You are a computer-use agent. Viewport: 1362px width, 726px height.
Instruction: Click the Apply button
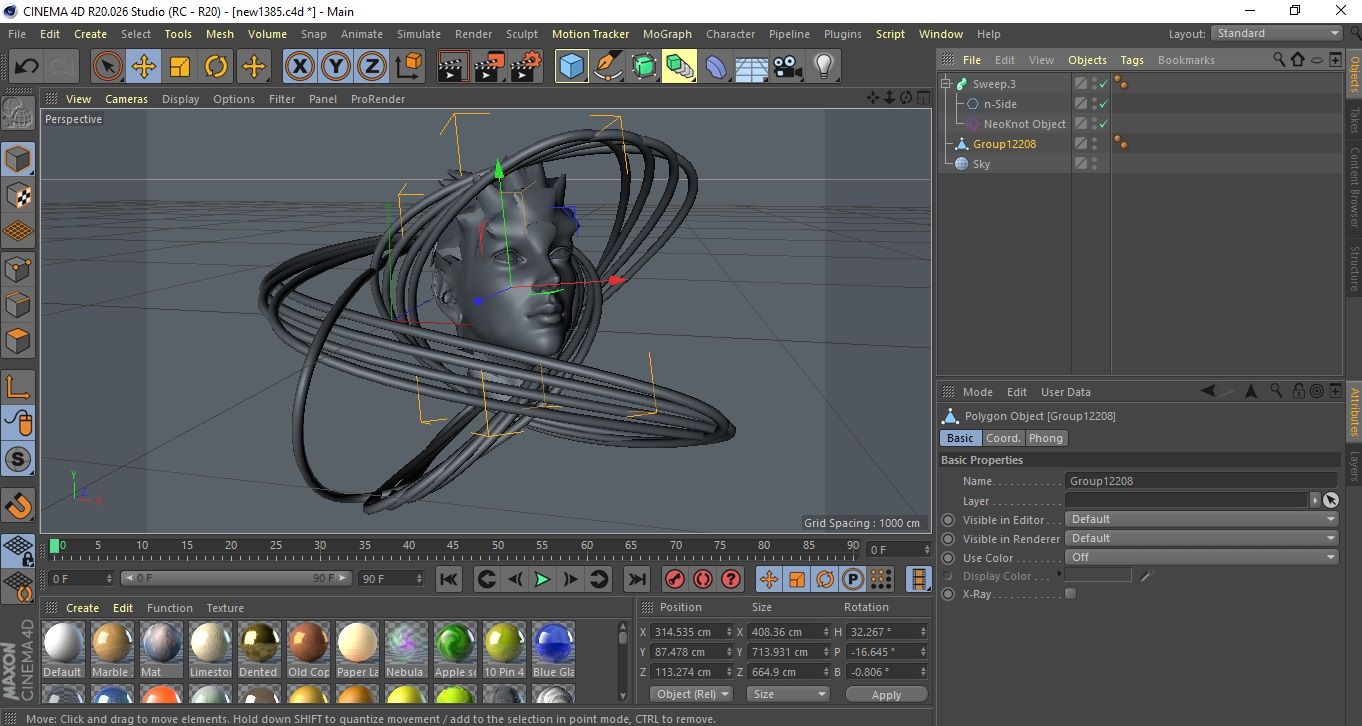tap(886, 694)
